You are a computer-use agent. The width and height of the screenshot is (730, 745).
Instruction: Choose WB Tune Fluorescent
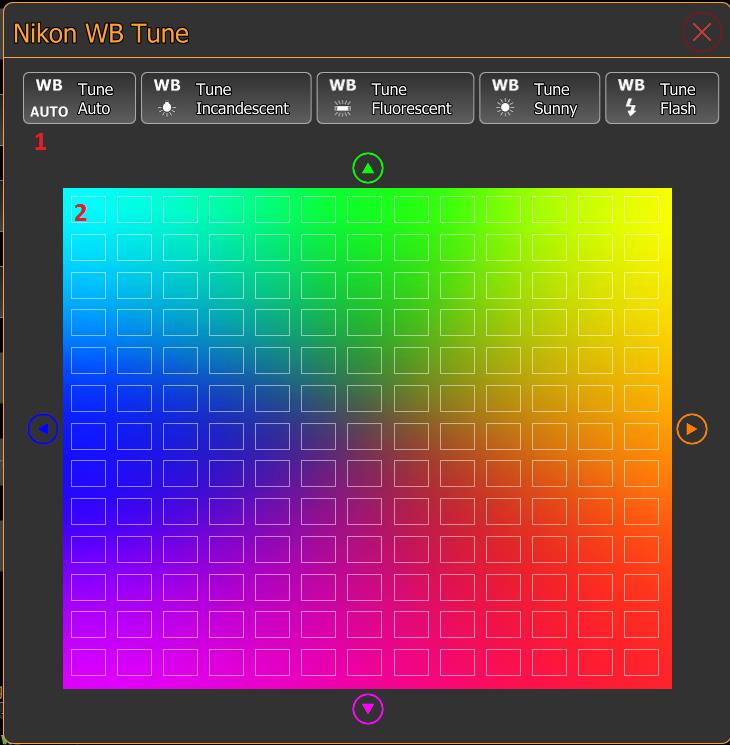click(x=395, y=98)
